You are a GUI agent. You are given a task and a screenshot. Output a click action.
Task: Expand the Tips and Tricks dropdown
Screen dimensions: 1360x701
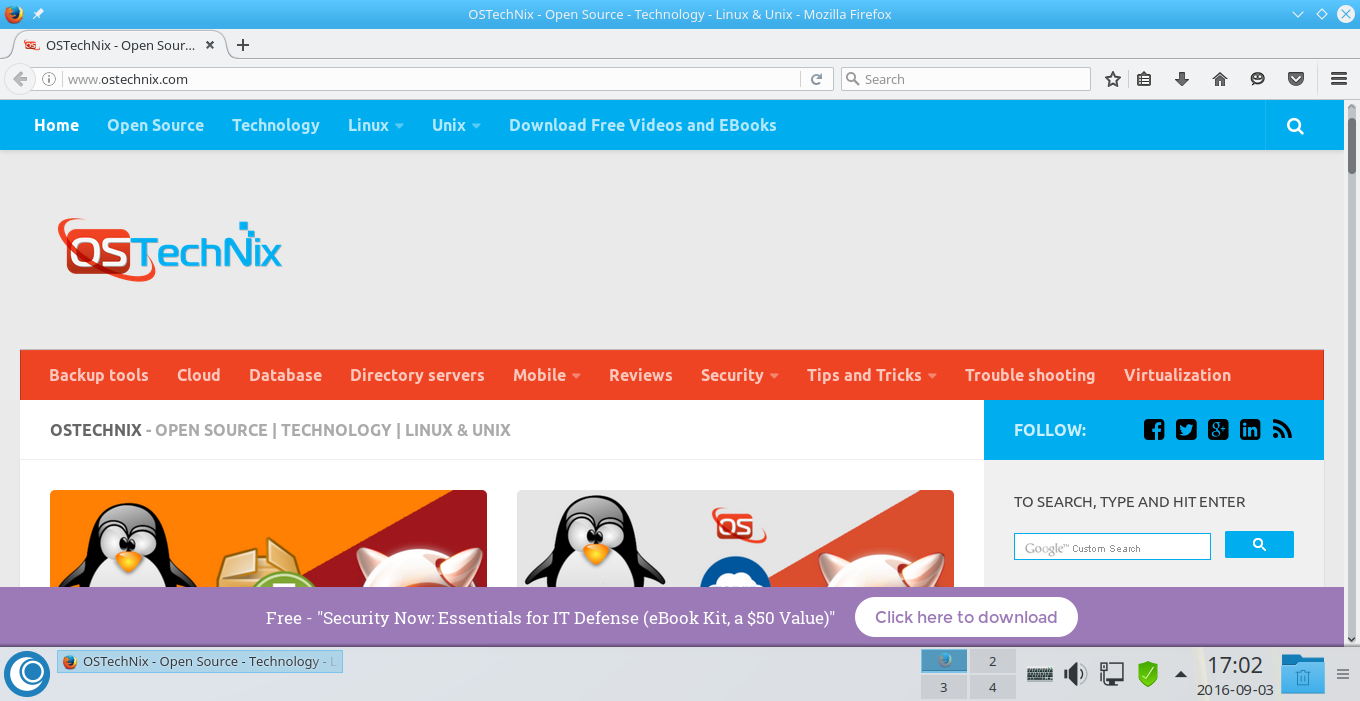coord(872,375)
